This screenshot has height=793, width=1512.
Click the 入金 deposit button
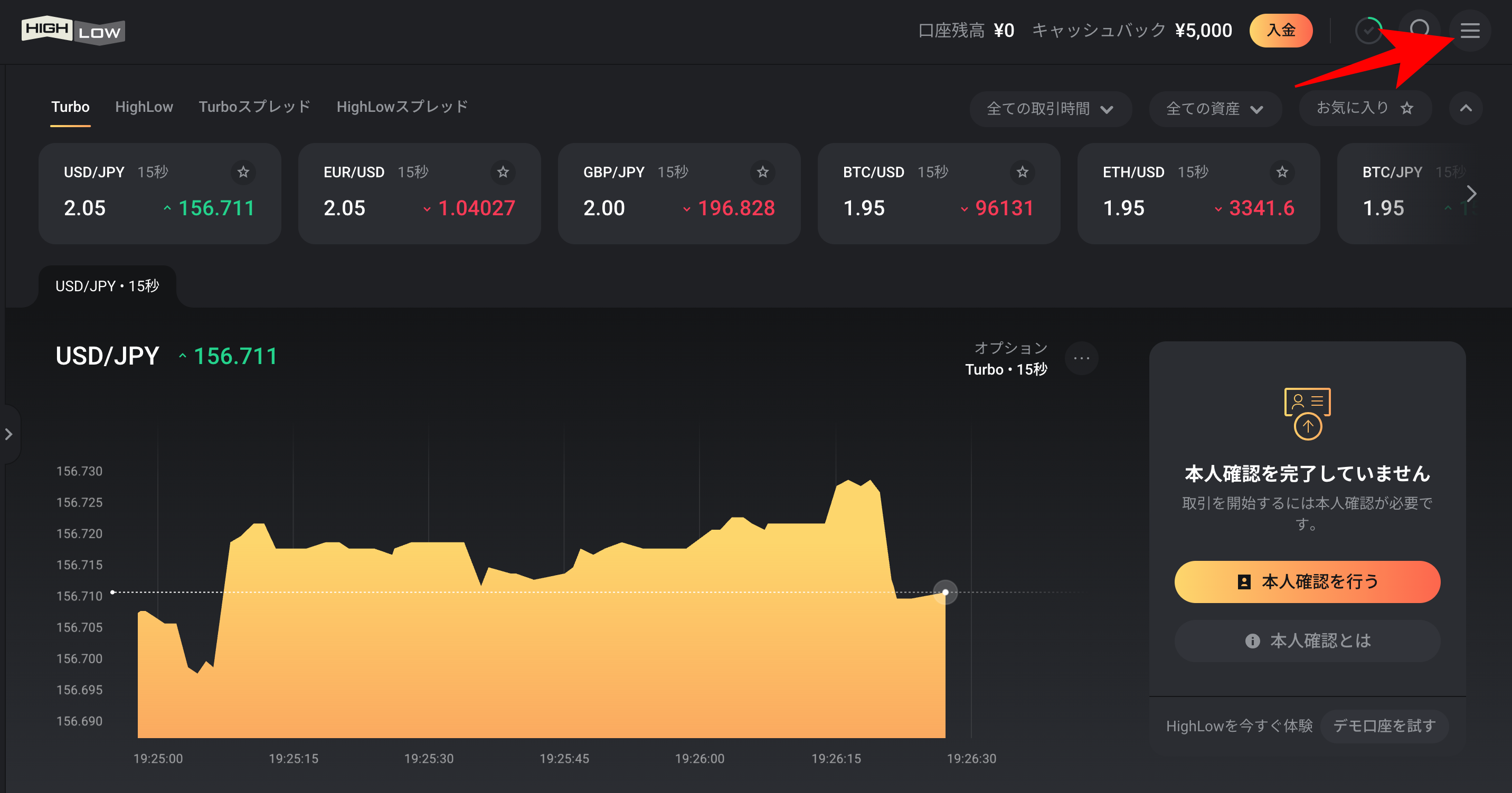1281,31
